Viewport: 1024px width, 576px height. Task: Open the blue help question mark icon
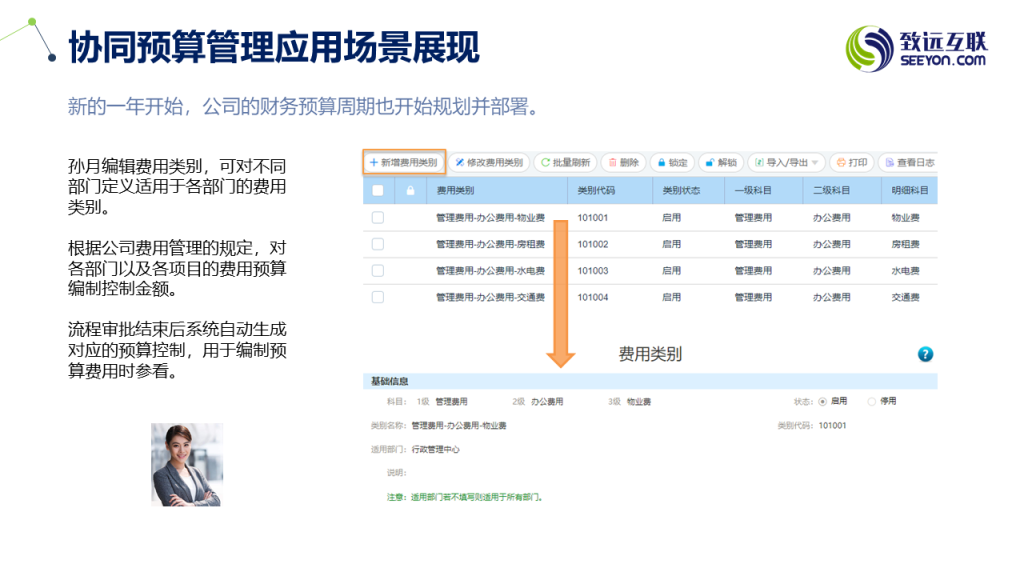[925, 354]
